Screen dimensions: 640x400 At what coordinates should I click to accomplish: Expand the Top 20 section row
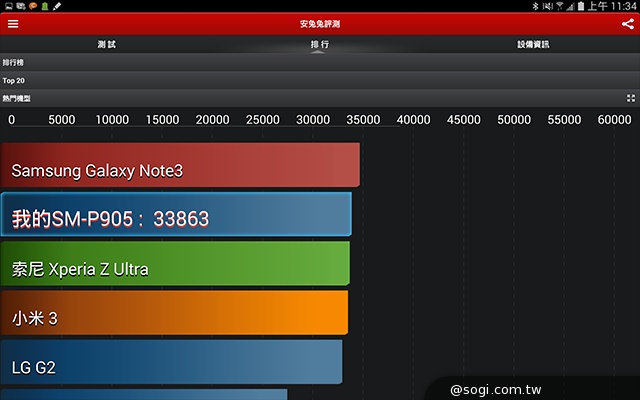point(320,80)
